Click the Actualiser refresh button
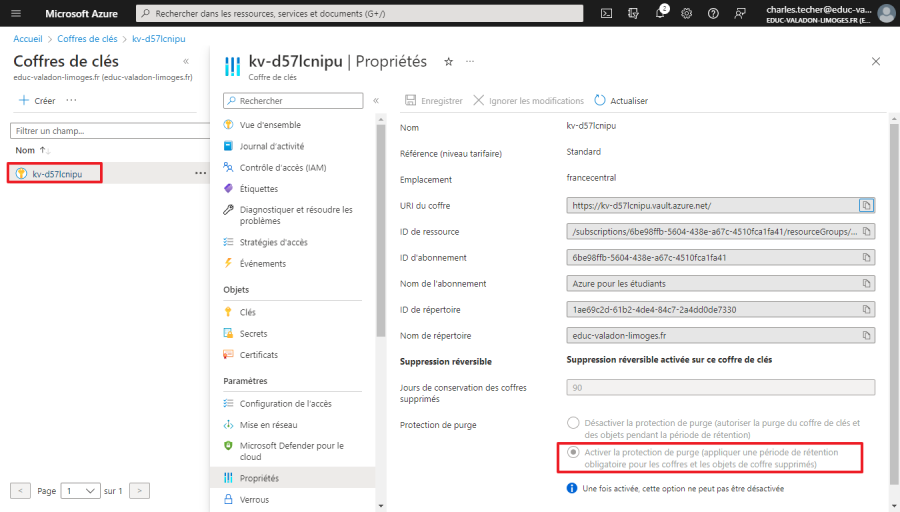The height and width of the screenshot is (512, 900). click(621, 100)
